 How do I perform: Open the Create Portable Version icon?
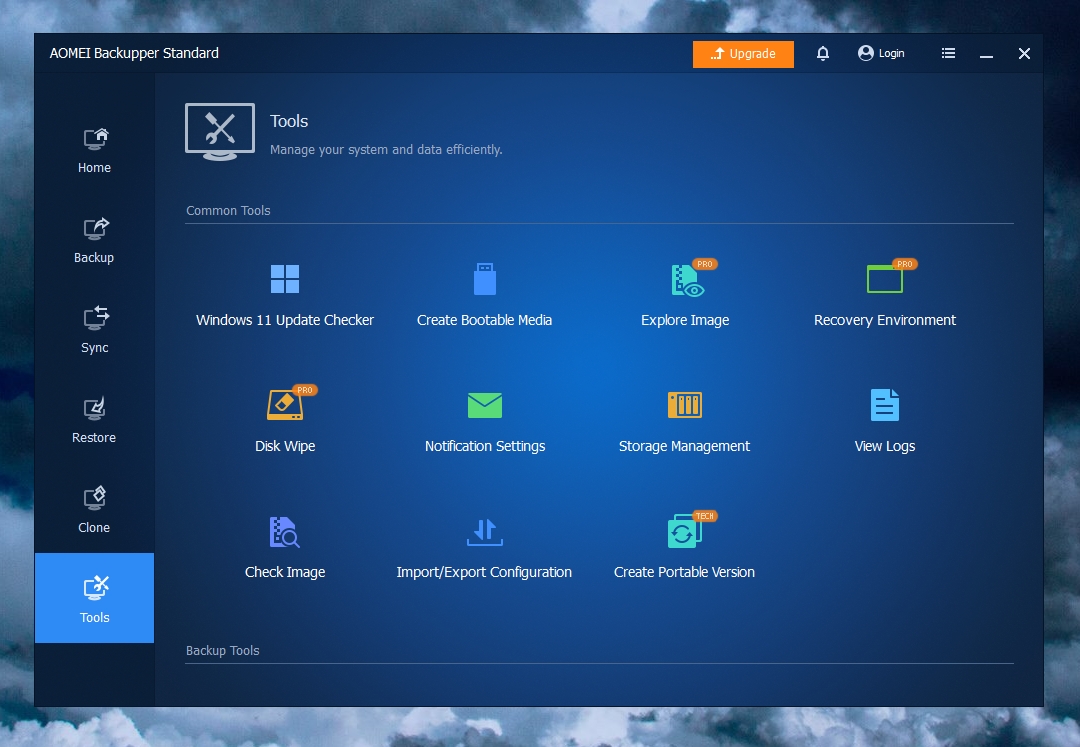point(685,532)
